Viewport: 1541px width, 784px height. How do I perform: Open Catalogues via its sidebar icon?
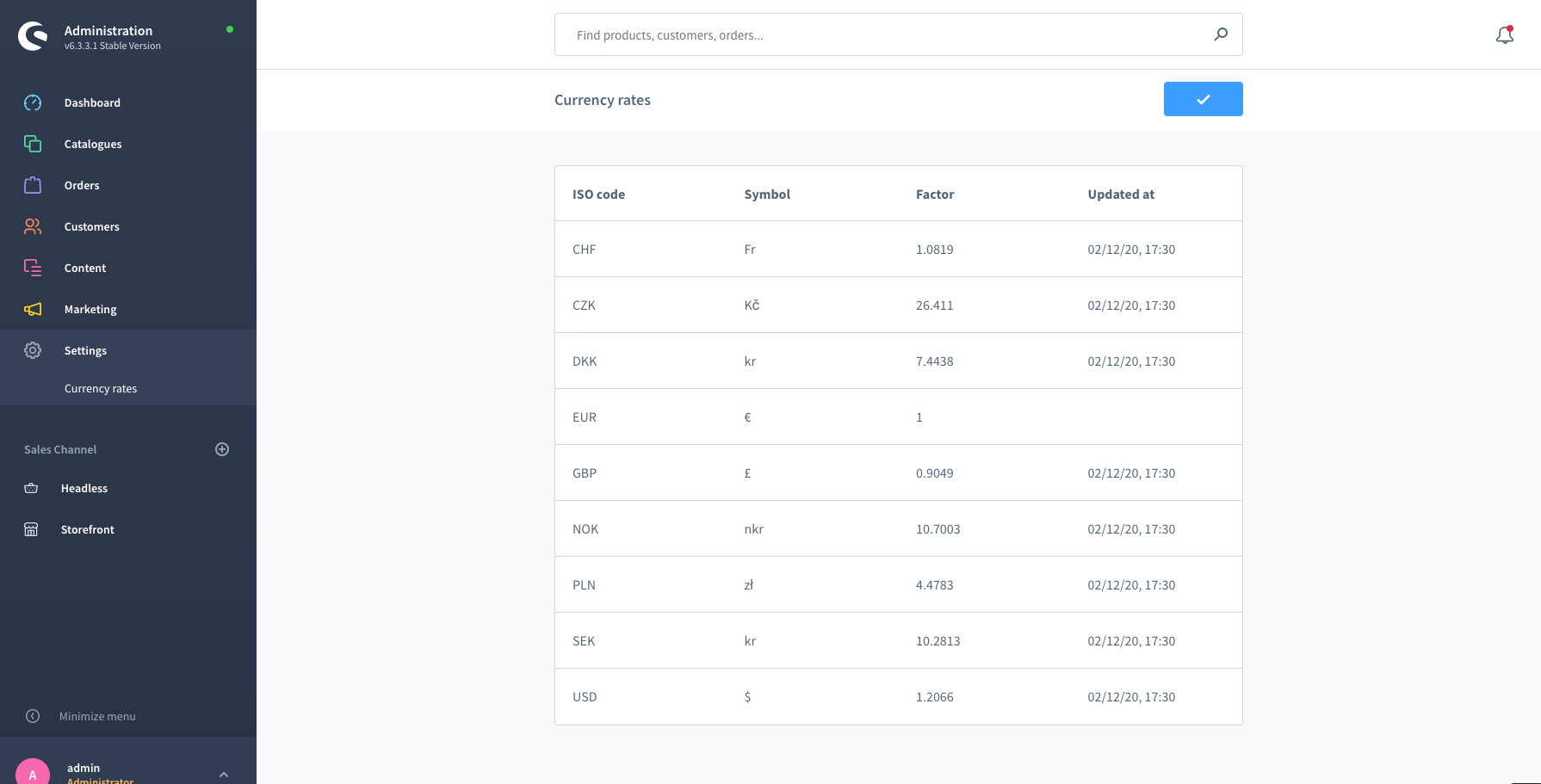33,144
